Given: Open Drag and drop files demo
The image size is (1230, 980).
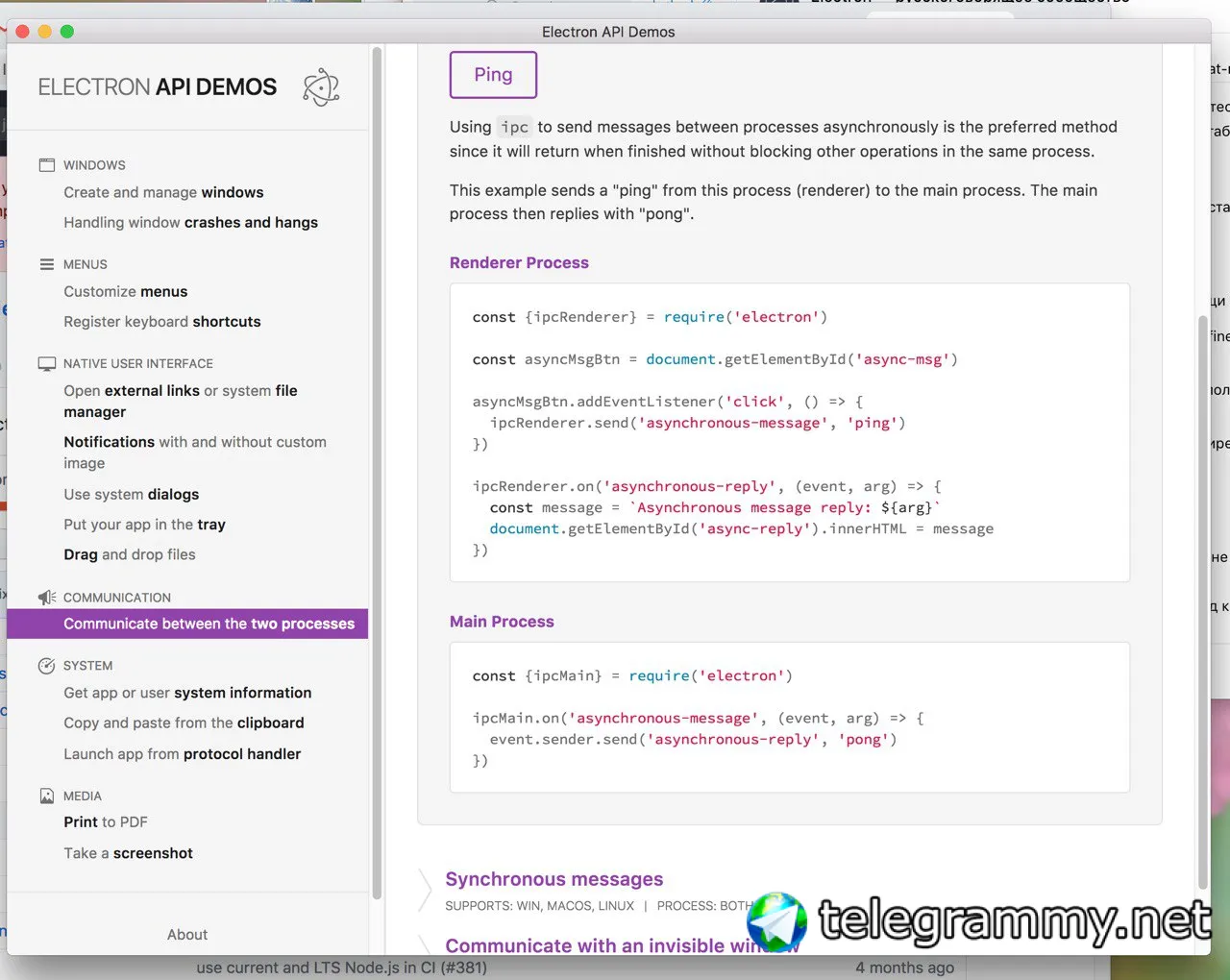Looking at the screenshot, I should [x=130, y=554].
